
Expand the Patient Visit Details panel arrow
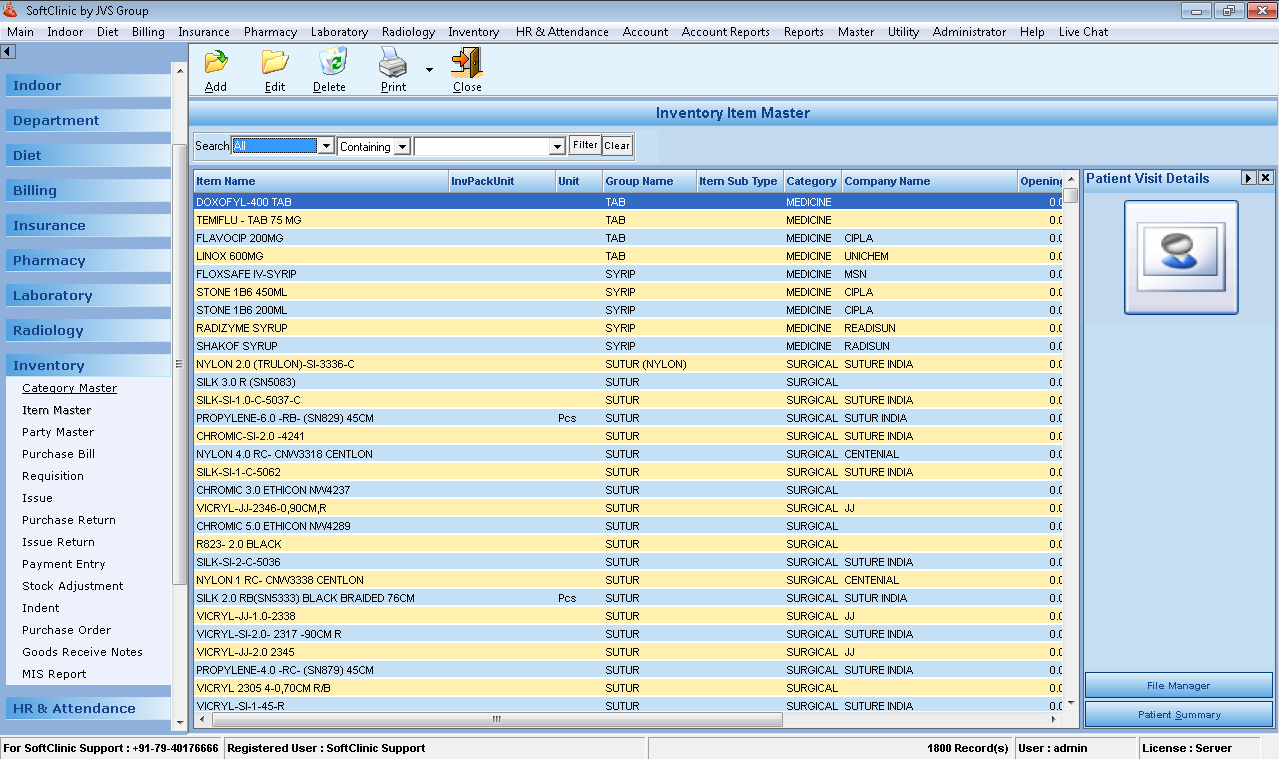[1247, 179]
